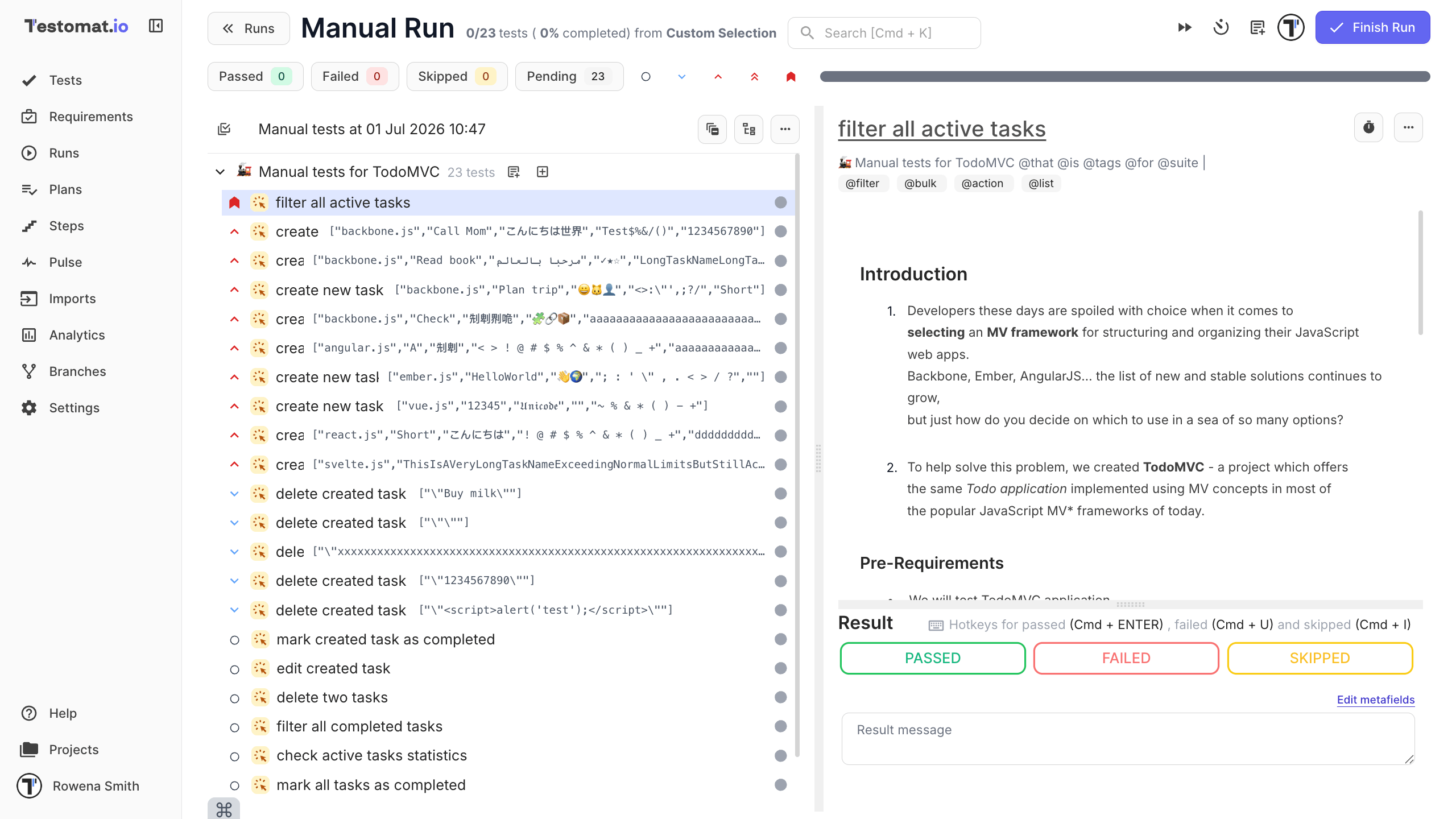Click the Help question-mark icon
Screen dimensions: 1456x819
point(29,713)
